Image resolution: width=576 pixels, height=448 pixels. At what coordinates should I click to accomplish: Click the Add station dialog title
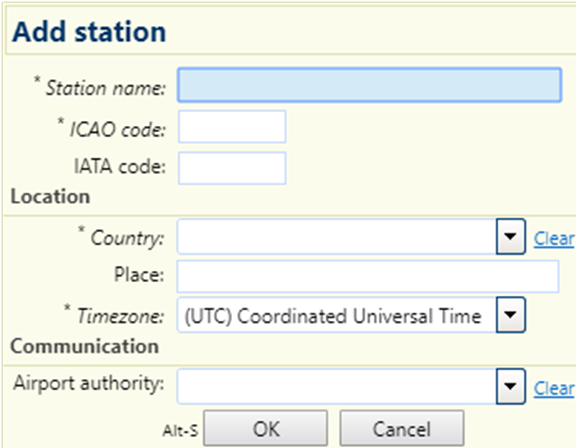coord(89,32)
